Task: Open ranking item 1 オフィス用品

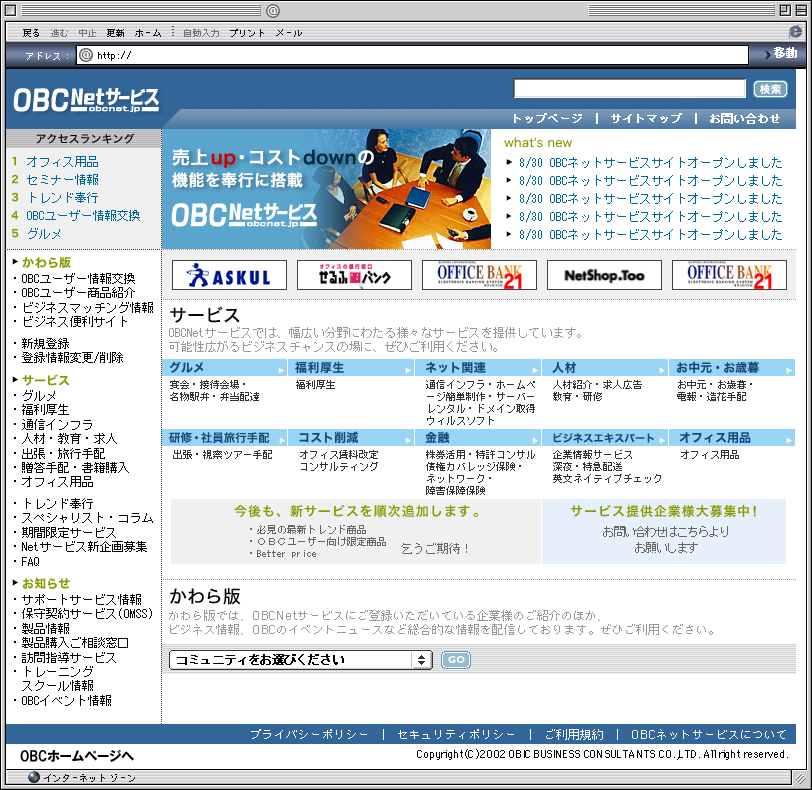Action: pyautogui.click(x=62, y=162)
